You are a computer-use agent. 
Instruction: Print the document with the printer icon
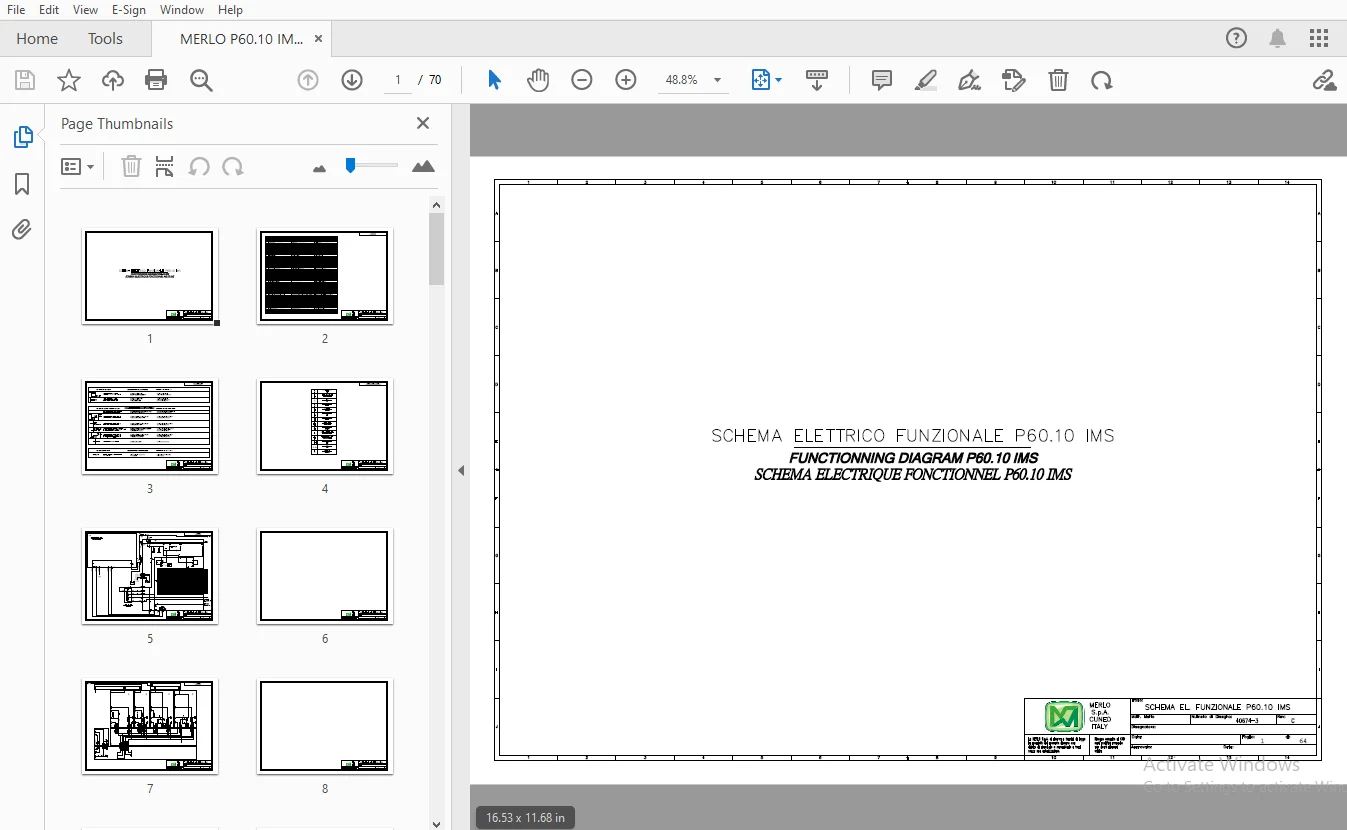pyautogui.click(x=156, y=80)
